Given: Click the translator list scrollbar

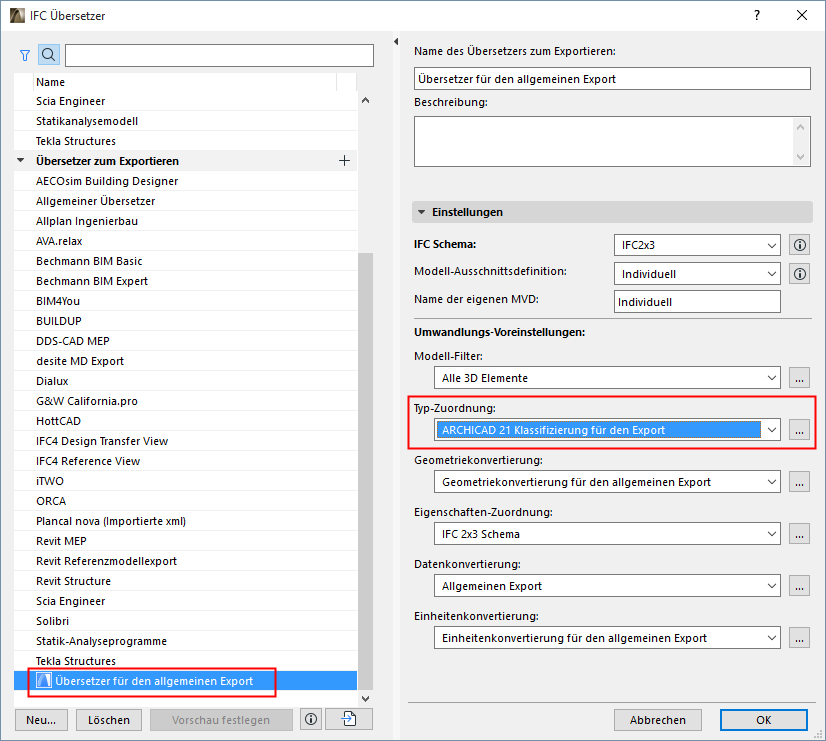Looking at the screenshot, I should click(x=365, y=471).
